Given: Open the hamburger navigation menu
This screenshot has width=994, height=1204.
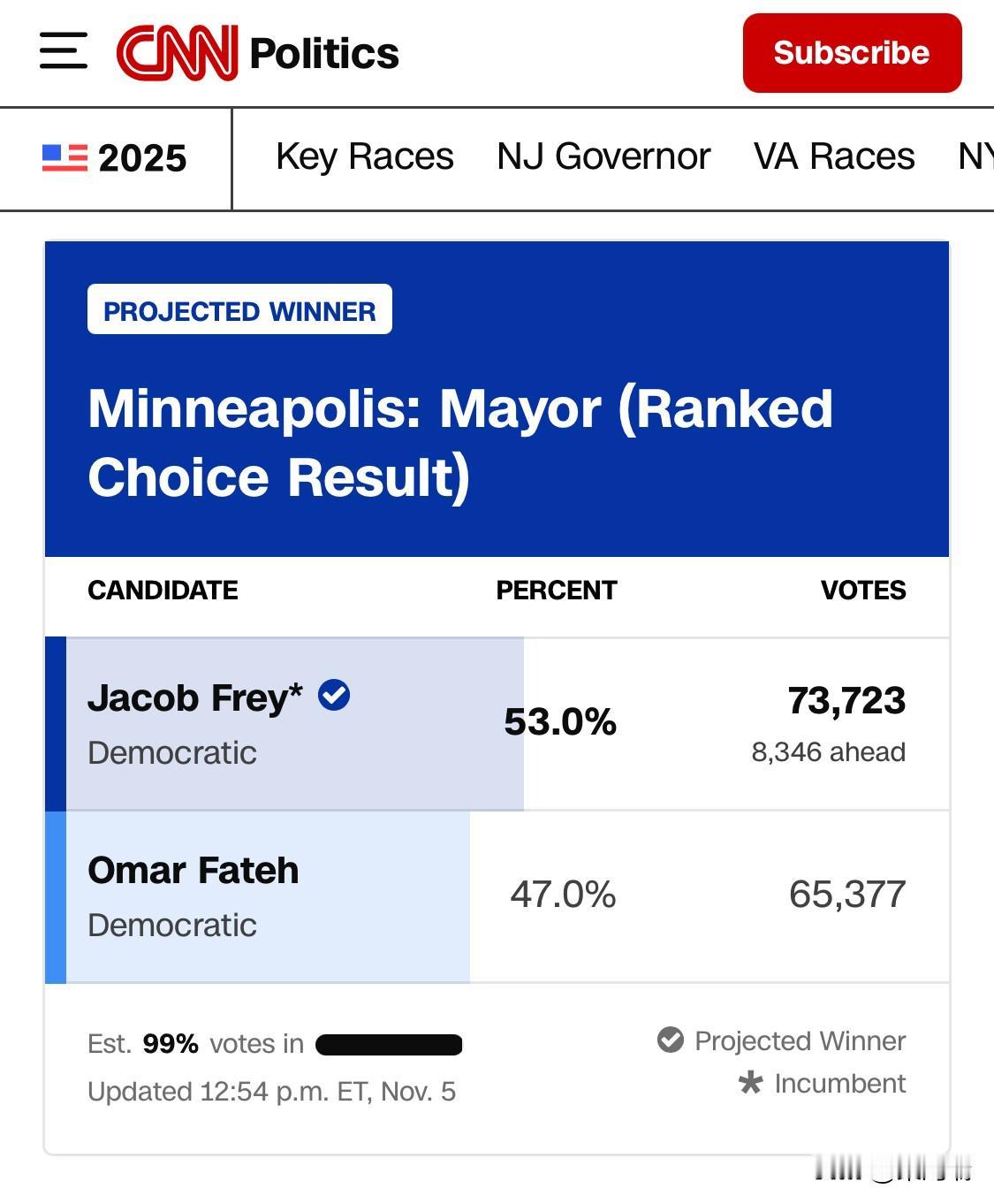Looking at the screenshot, I should 64,50.
